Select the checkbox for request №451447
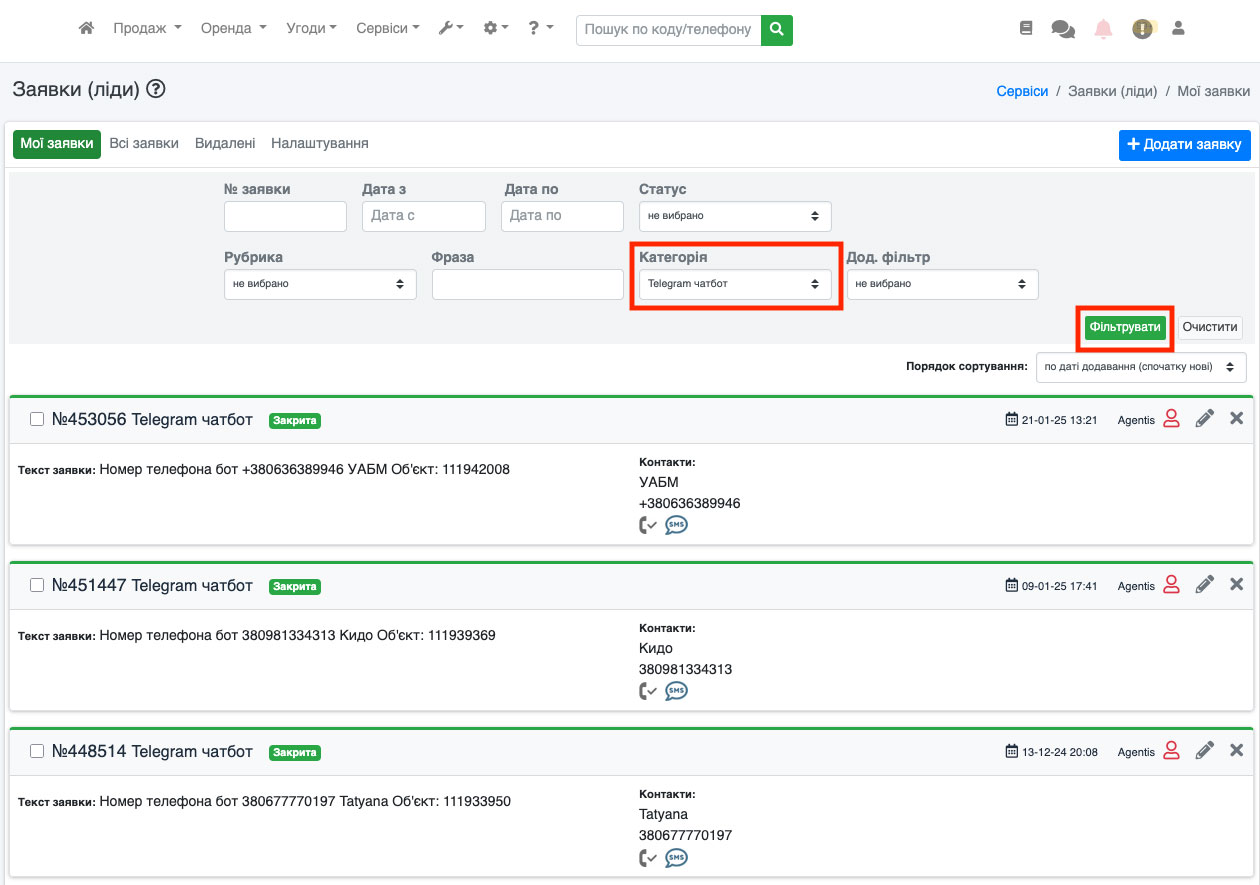 tap(37, 585)
